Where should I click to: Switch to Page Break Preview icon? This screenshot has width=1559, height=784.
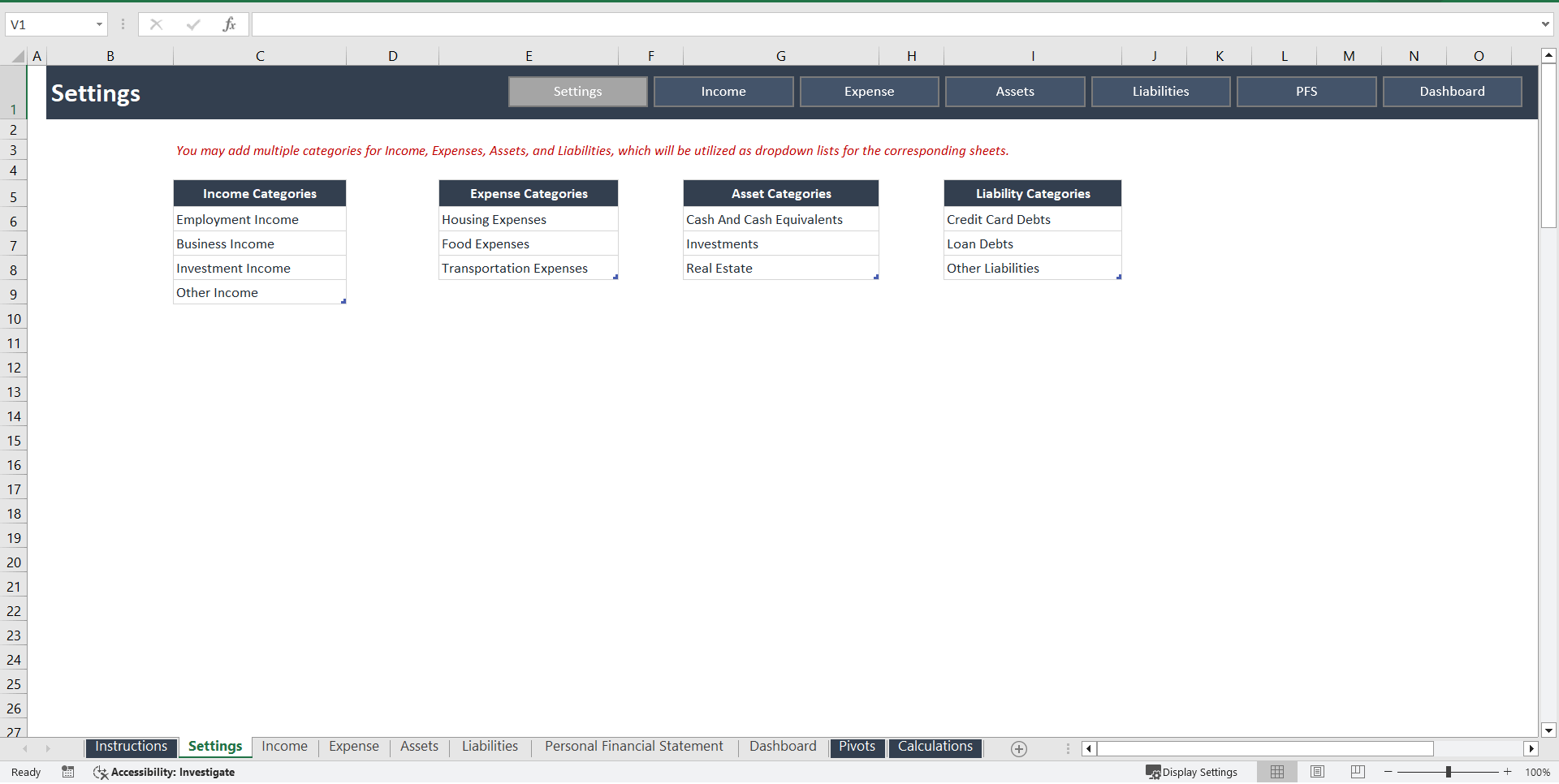pyautogui.click(x=1358, y=772)
